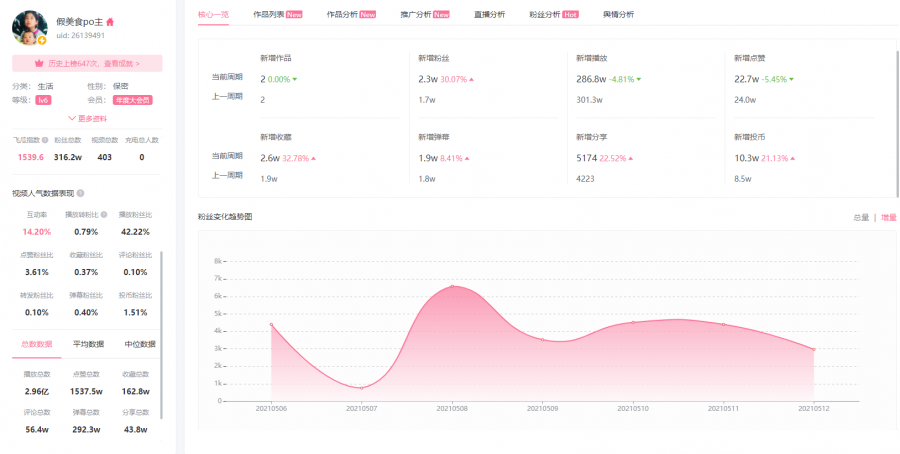Click the 新增分享 value 5174

[x=587, y=158]
